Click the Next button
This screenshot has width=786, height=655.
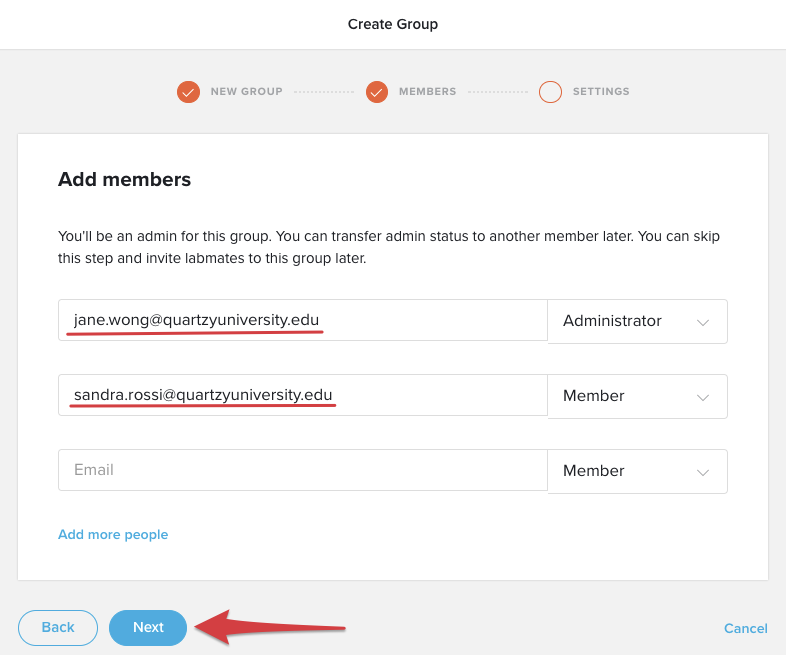coord(148,627)
